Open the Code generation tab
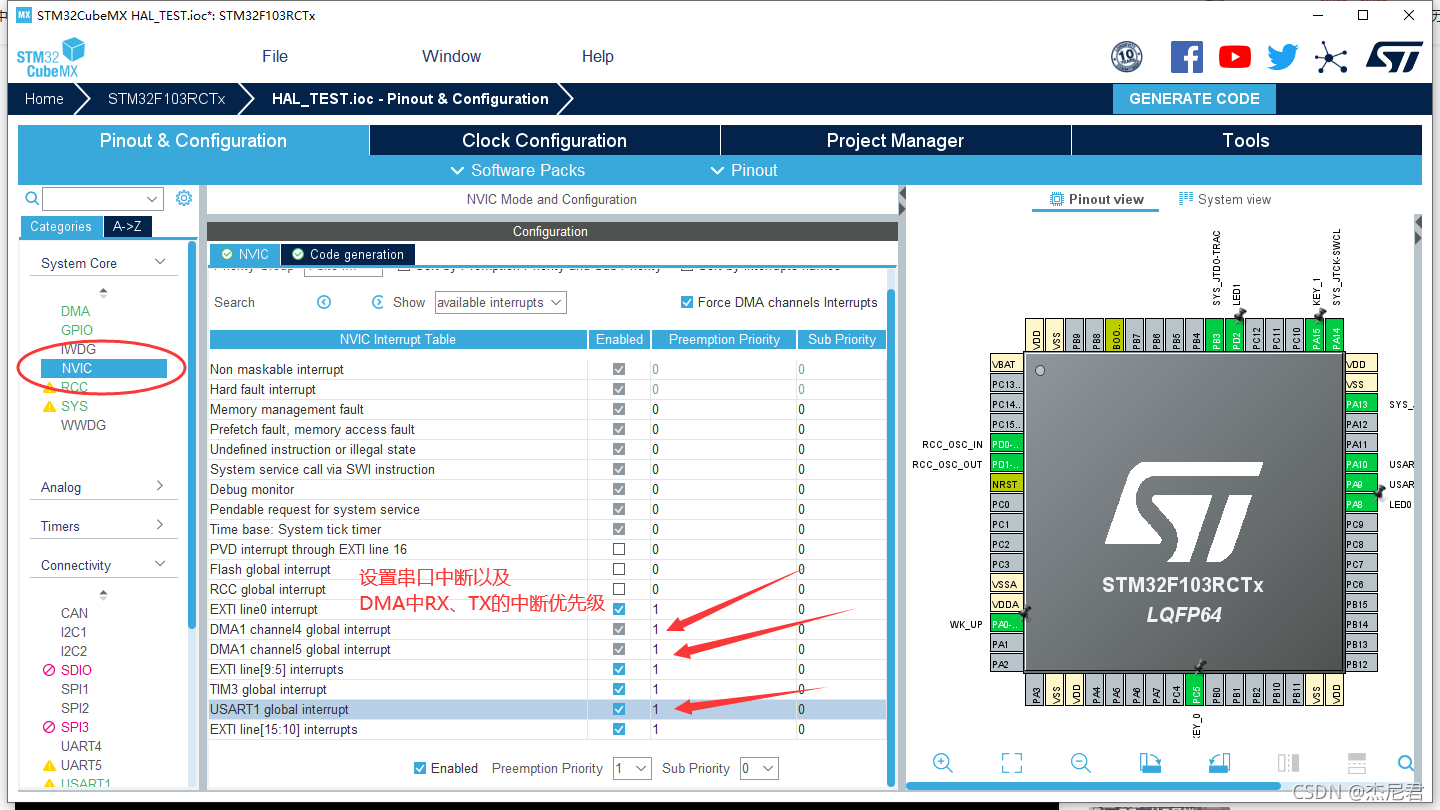The width and height of the screenshot is (1440, 810). tap(348, 254)
